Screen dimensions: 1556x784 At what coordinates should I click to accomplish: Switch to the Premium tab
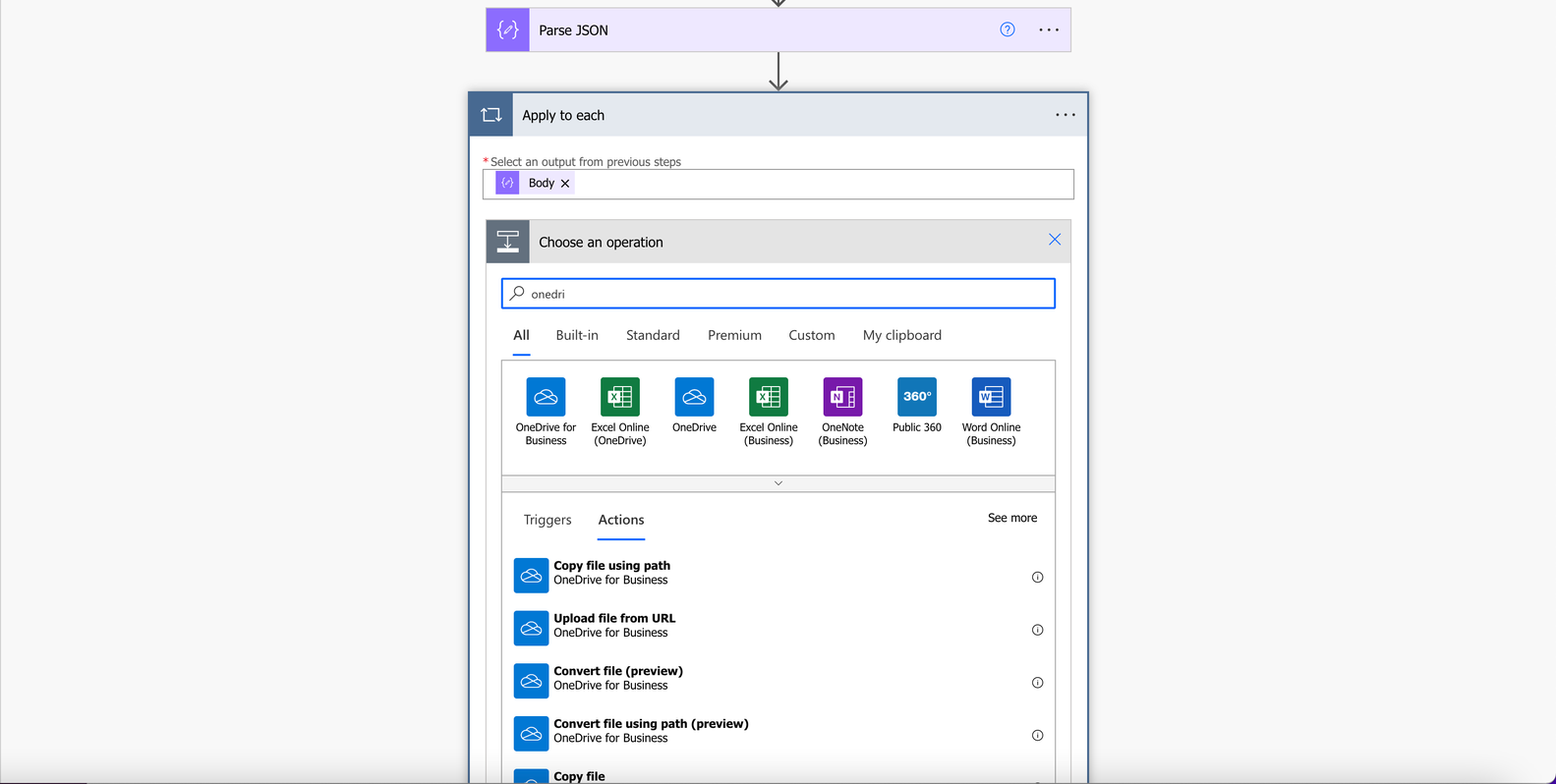click(x=734, y=335)
